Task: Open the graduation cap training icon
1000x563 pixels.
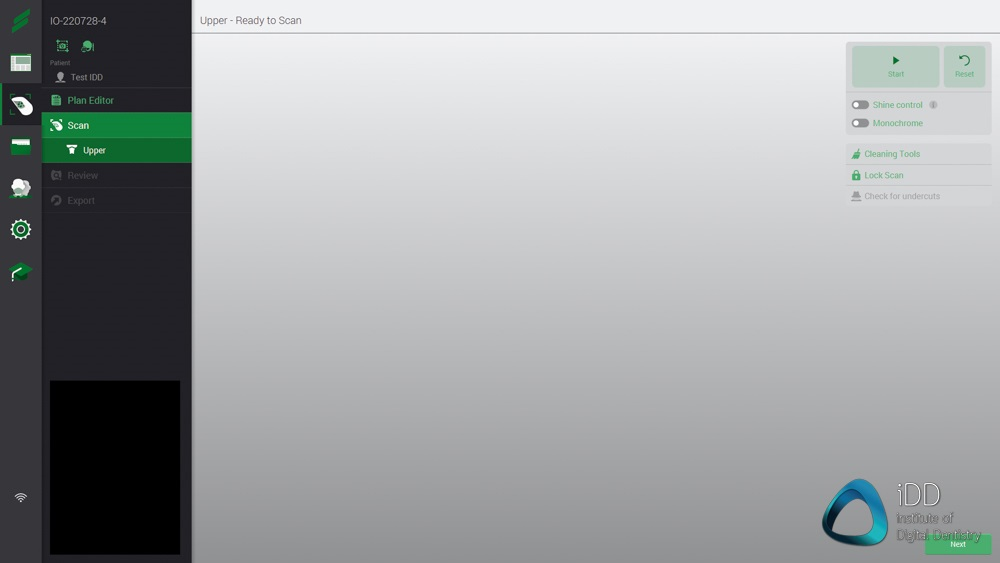Action: [21, 272]
